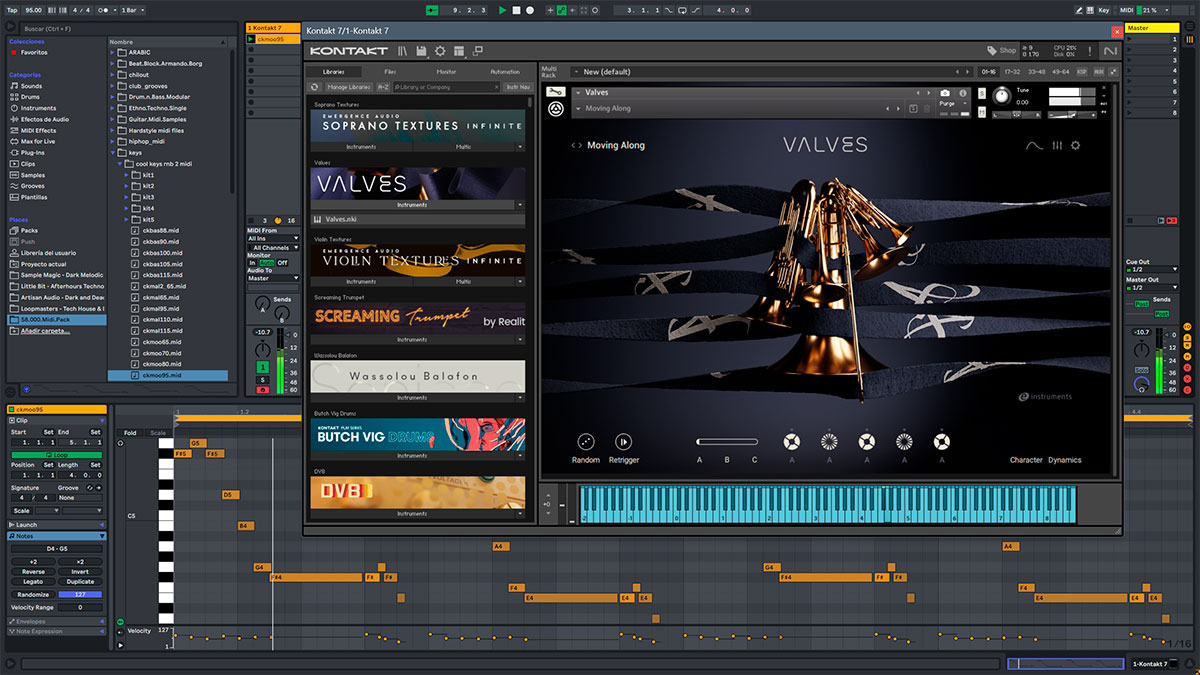Expand the kit1 folder
The width and height of the screenshot is (1200, 675).
[x=127, y=174]
